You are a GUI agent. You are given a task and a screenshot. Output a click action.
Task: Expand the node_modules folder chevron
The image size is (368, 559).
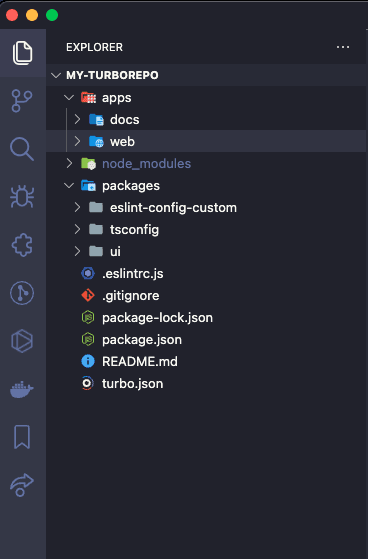(70, 164)
